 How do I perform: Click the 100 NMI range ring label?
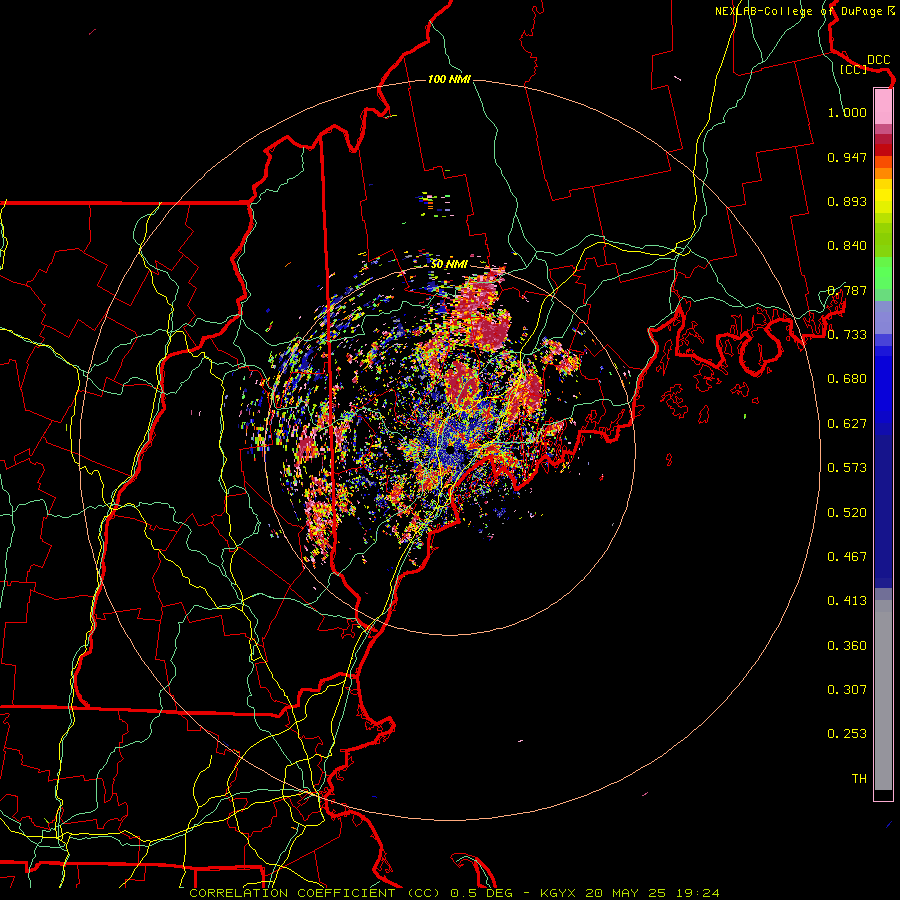point(449,79)
